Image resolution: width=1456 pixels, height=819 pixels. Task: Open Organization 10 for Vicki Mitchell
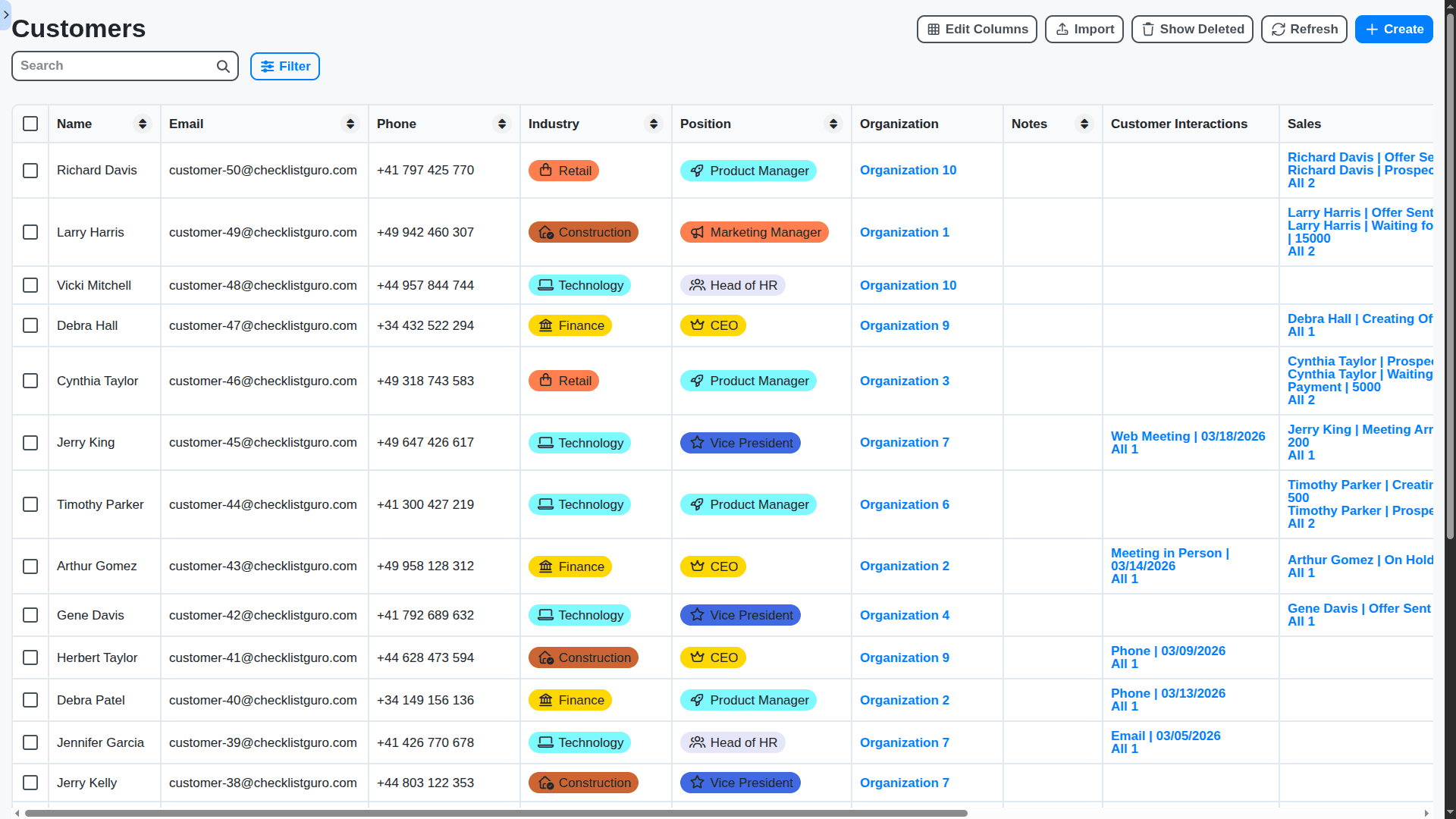point(908,285)
